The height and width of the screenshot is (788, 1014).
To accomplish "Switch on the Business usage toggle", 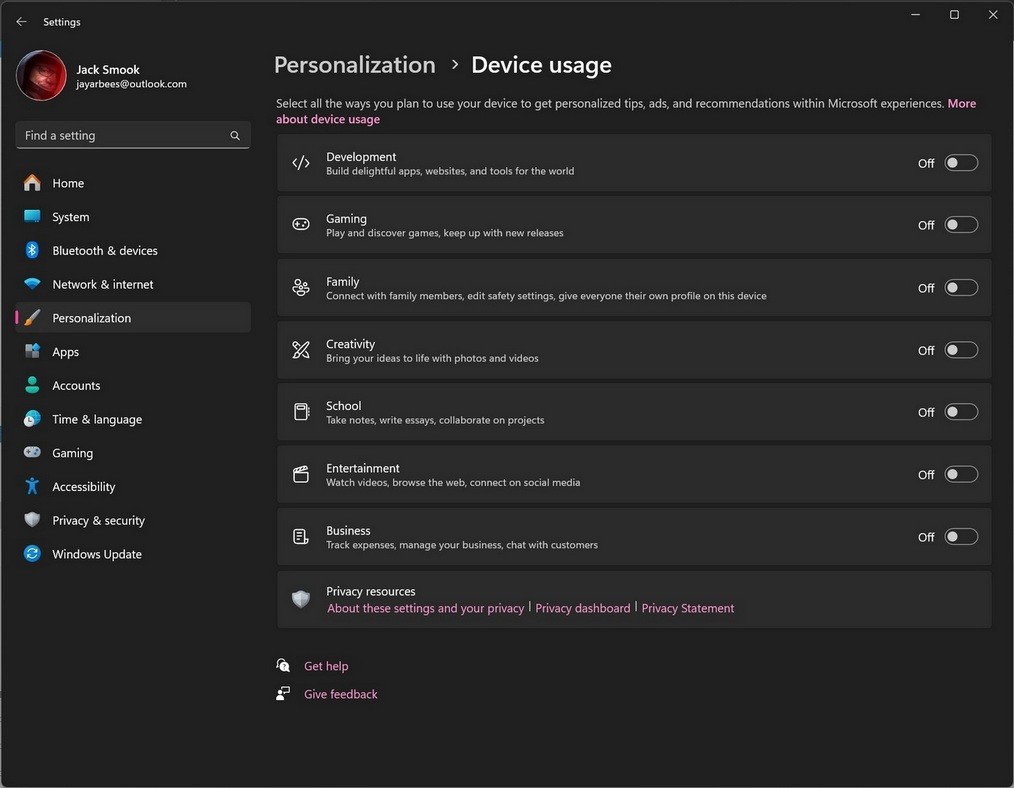I will coord(961,537).
